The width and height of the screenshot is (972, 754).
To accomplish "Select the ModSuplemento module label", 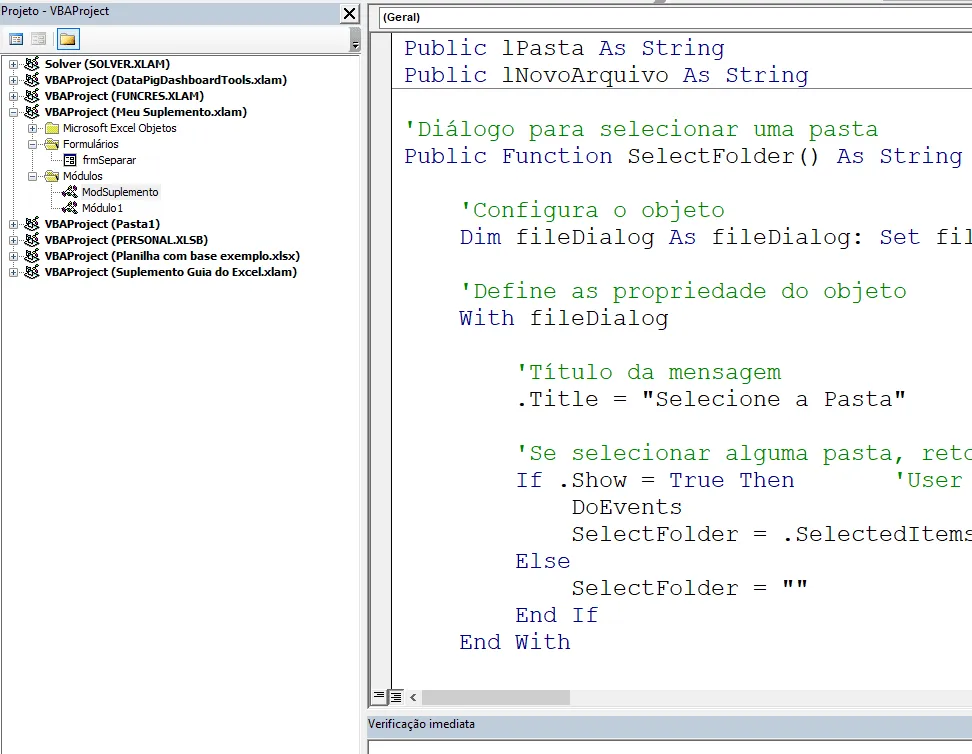I will click(120, 192).
